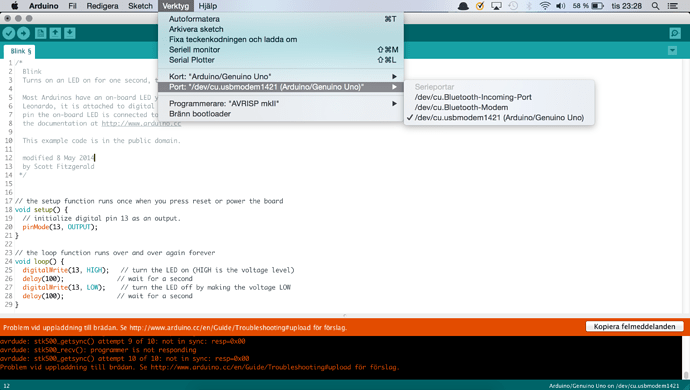Click the Upload arrow icon

23,33
